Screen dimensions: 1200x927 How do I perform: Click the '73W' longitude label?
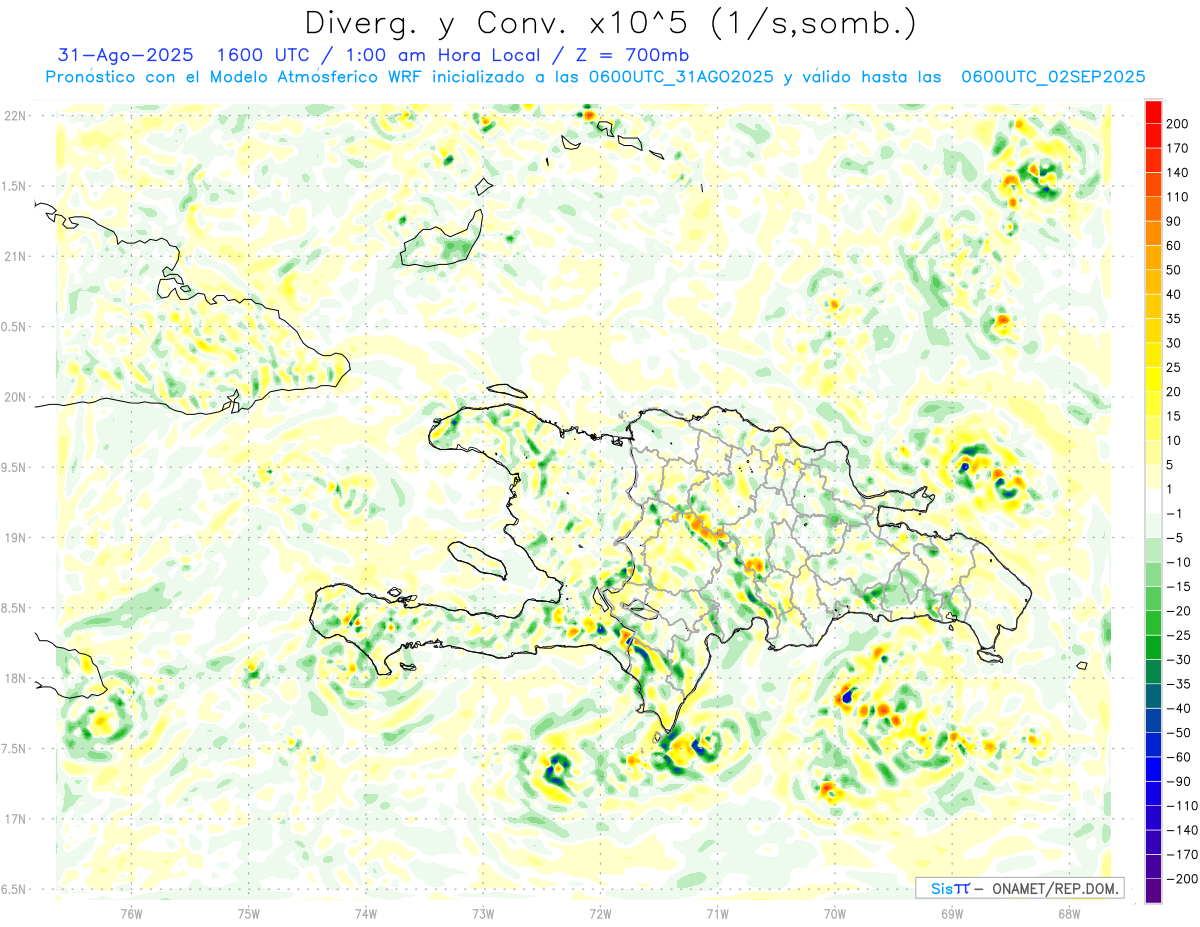[x=483, y=914]
